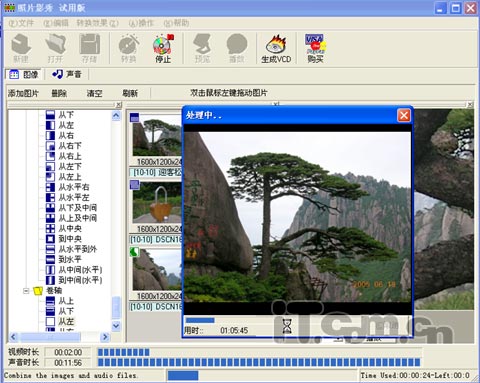This screenshot has height=383, width=480.
Task: Collapse the 卷轴 tree group
Action: [x=26, y=291]
